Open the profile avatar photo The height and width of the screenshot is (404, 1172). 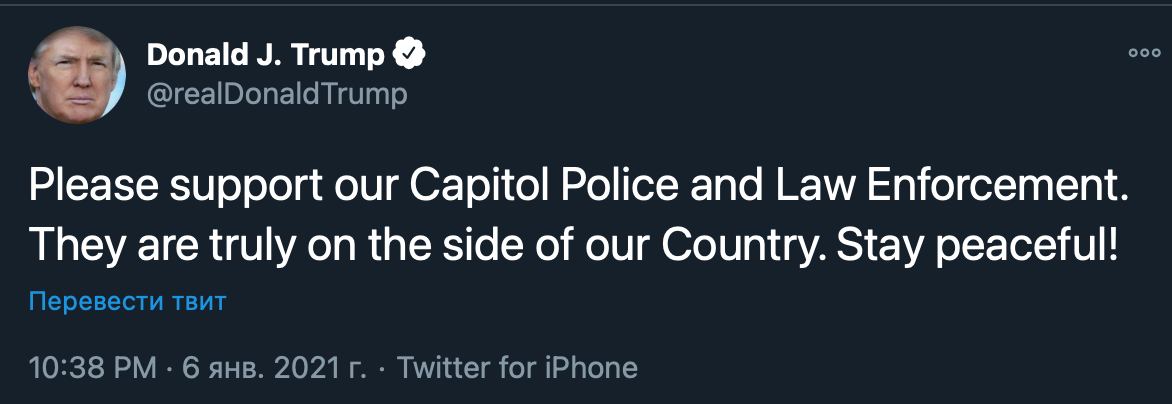click(75, 76)
